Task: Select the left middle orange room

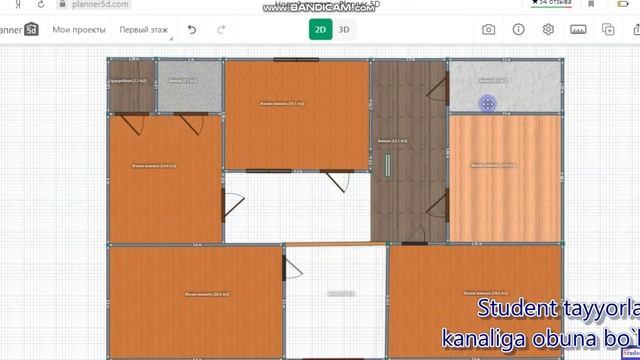Action: (165, 180)
